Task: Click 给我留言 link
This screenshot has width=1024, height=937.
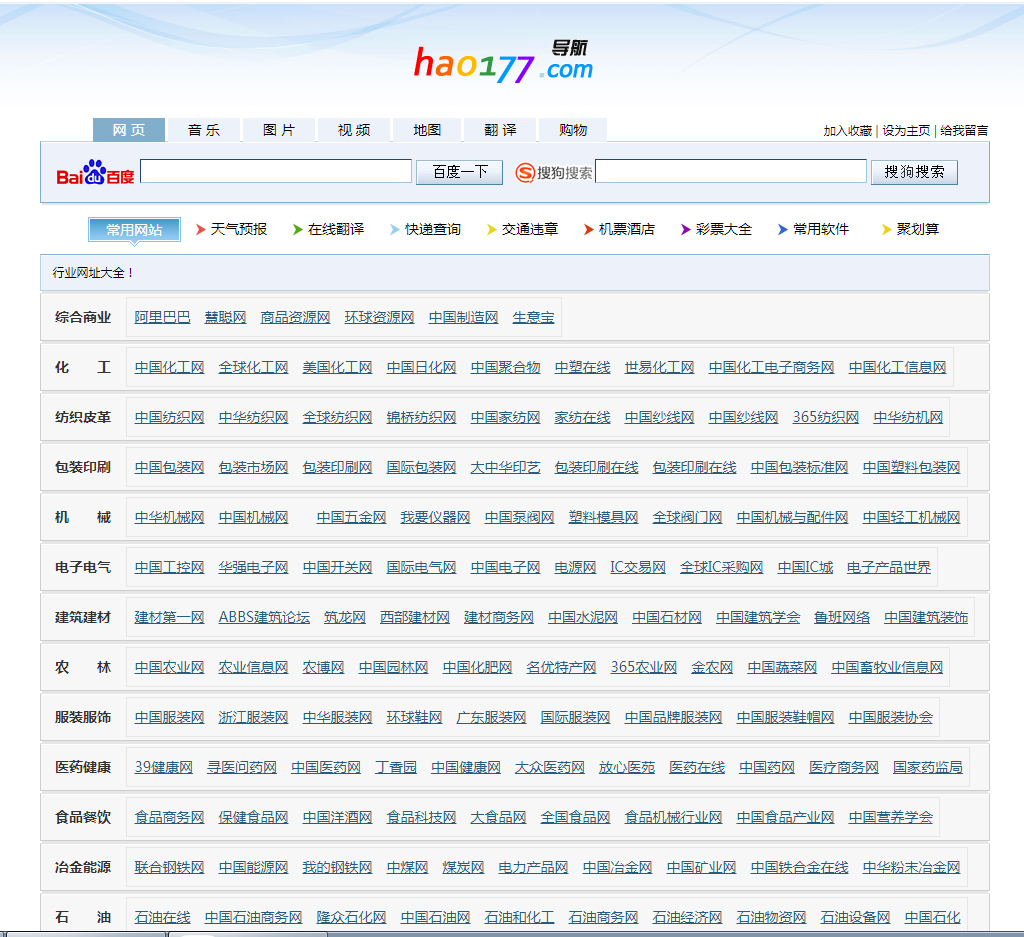Action: point(964,131)
